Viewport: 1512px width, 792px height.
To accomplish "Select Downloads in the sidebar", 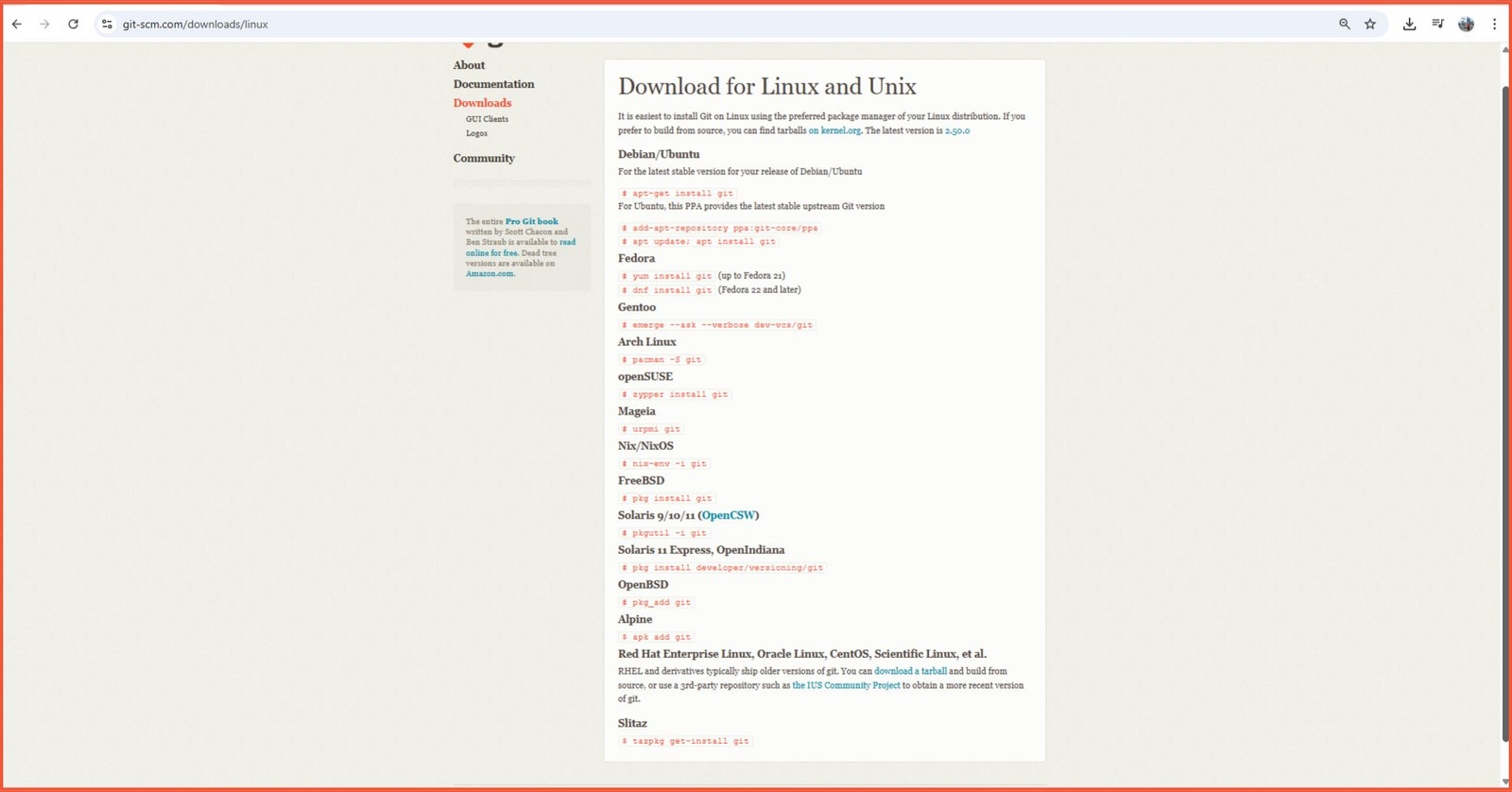I will pos(482,103).
